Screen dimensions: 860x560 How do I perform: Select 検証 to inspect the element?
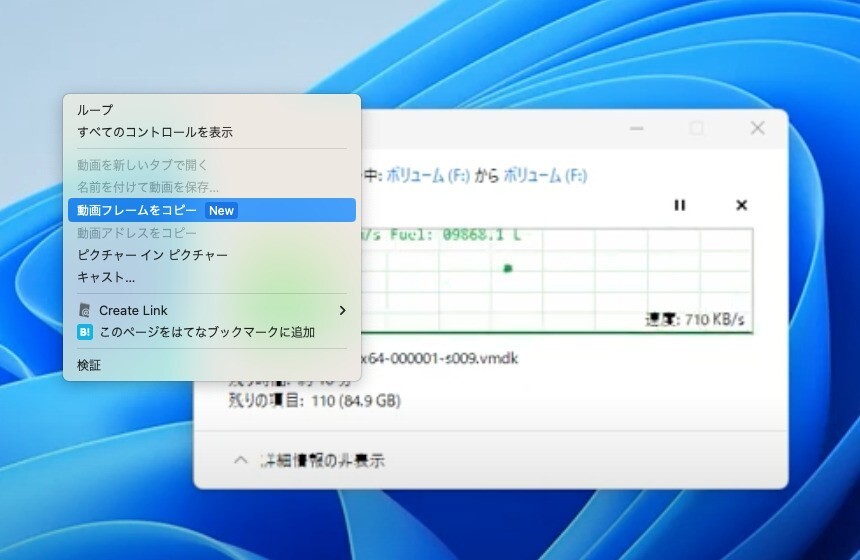point(212,365)
